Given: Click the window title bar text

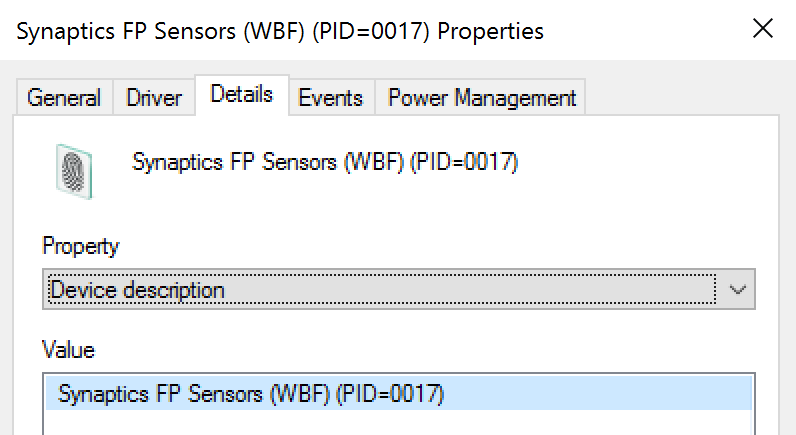Looking at the screenshot, I should coord(280,31).
